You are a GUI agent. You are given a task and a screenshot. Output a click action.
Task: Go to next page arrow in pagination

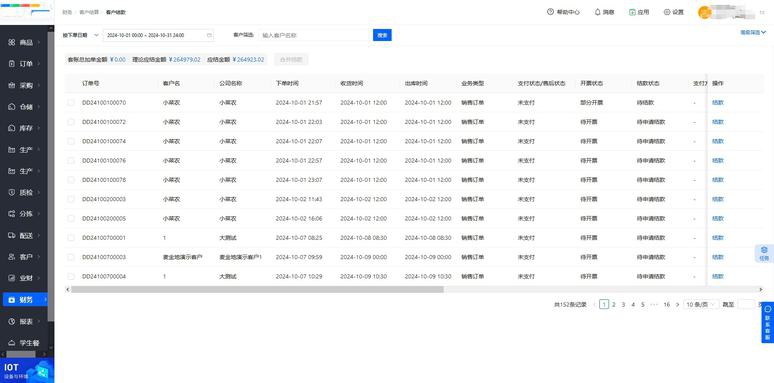coord(677,305)
